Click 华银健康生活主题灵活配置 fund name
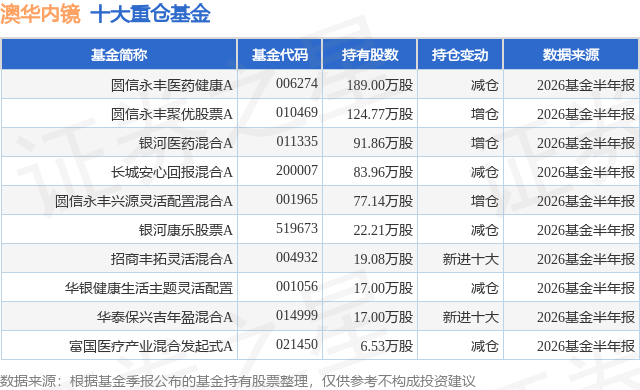This screenshot has width=640, height=390. pyautogui.click(x=149, y=288)
